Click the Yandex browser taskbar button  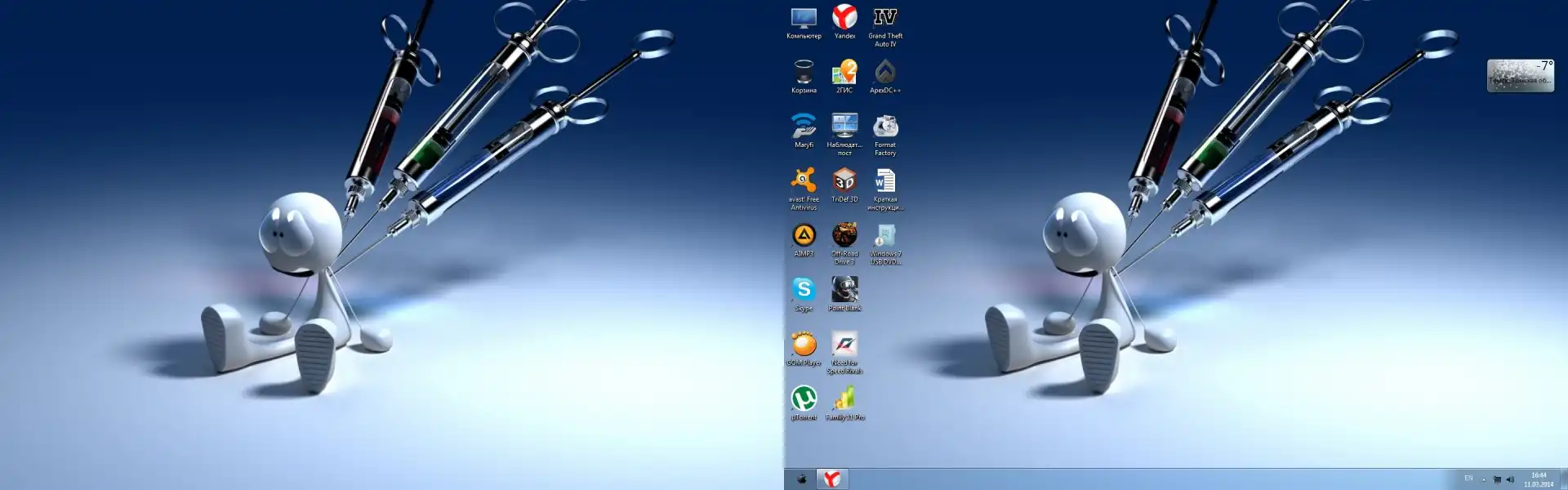tap(832, 479)
